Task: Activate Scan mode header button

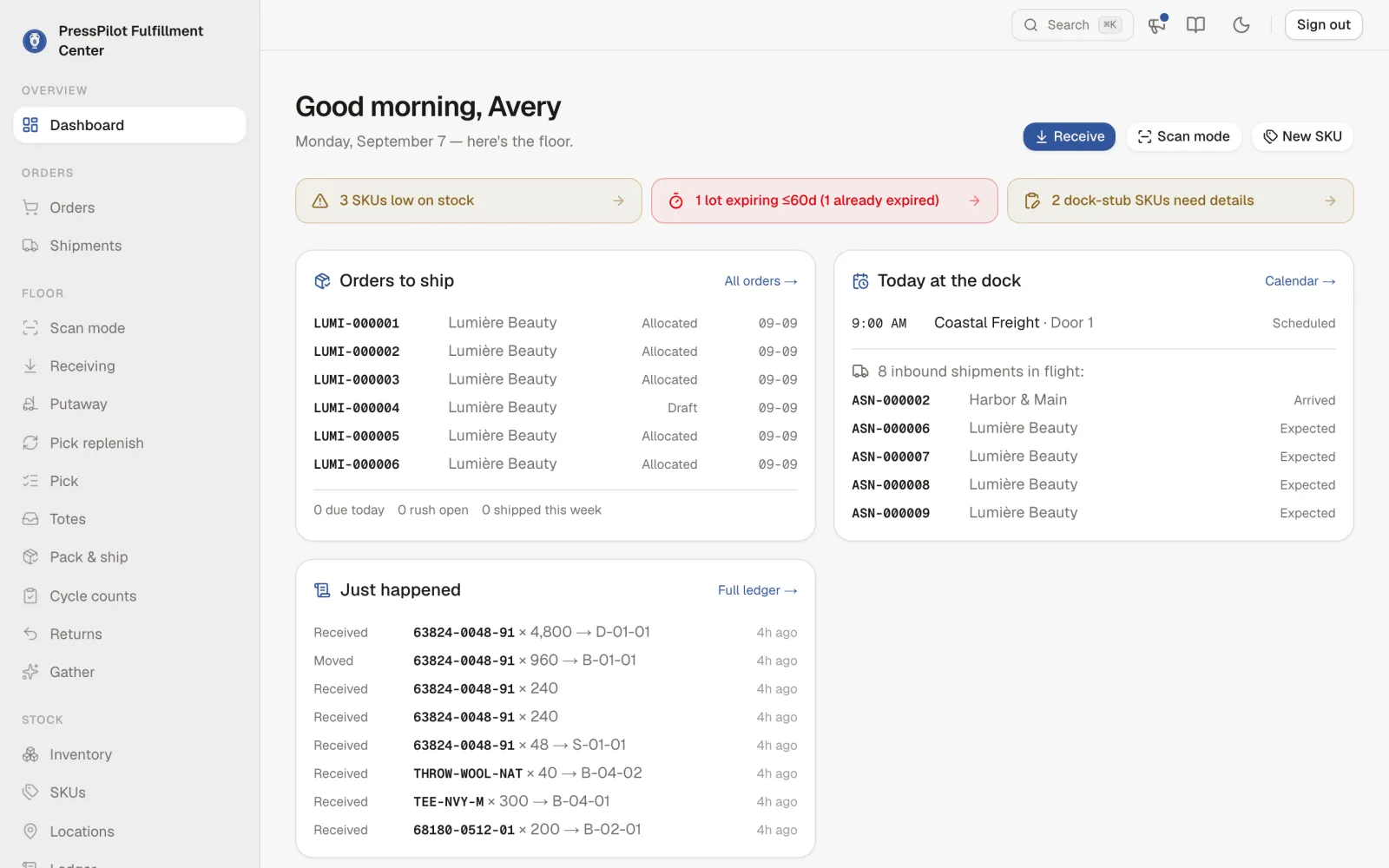Action: click(x=1183, y=136)
